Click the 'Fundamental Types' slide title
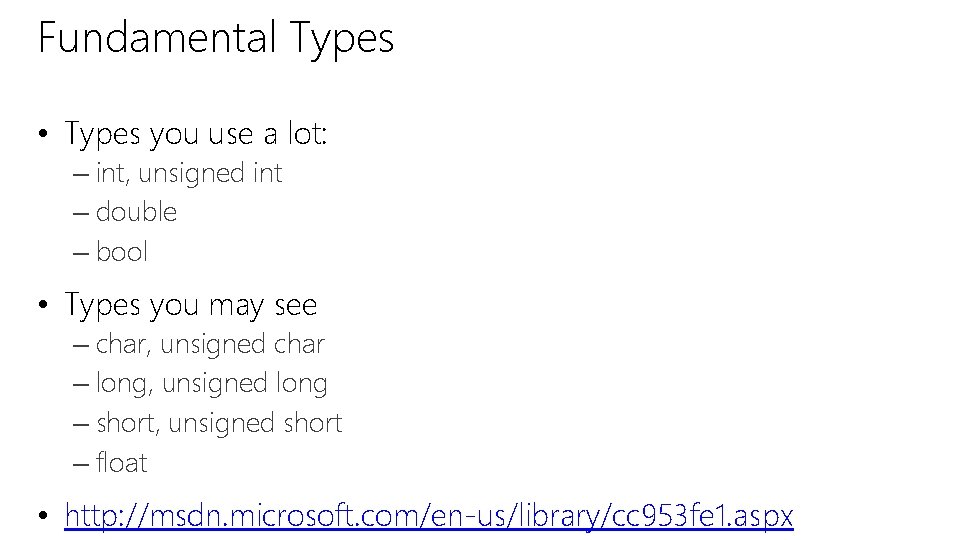Screen dimensions: 960x540 (x=216, y=39)
